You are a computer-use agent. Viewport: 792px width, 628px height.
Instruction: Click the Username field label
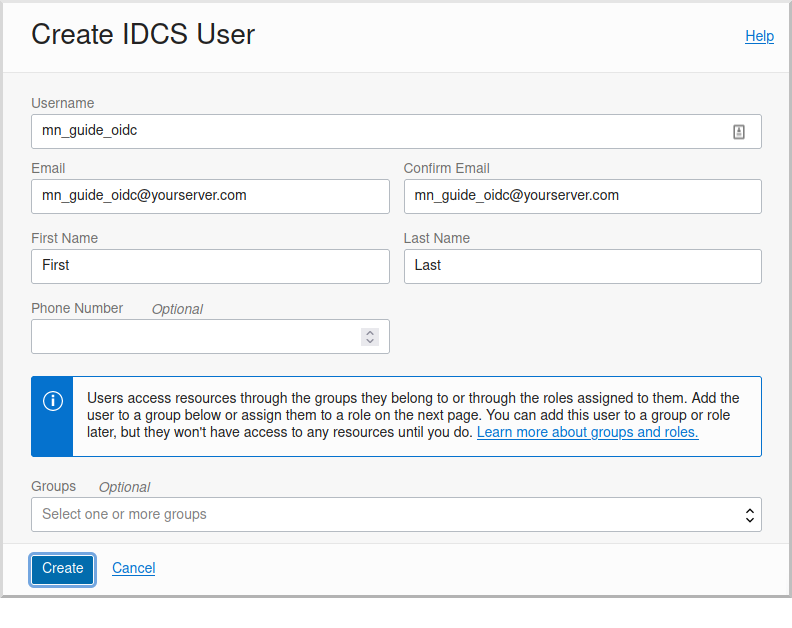[63, 103]
